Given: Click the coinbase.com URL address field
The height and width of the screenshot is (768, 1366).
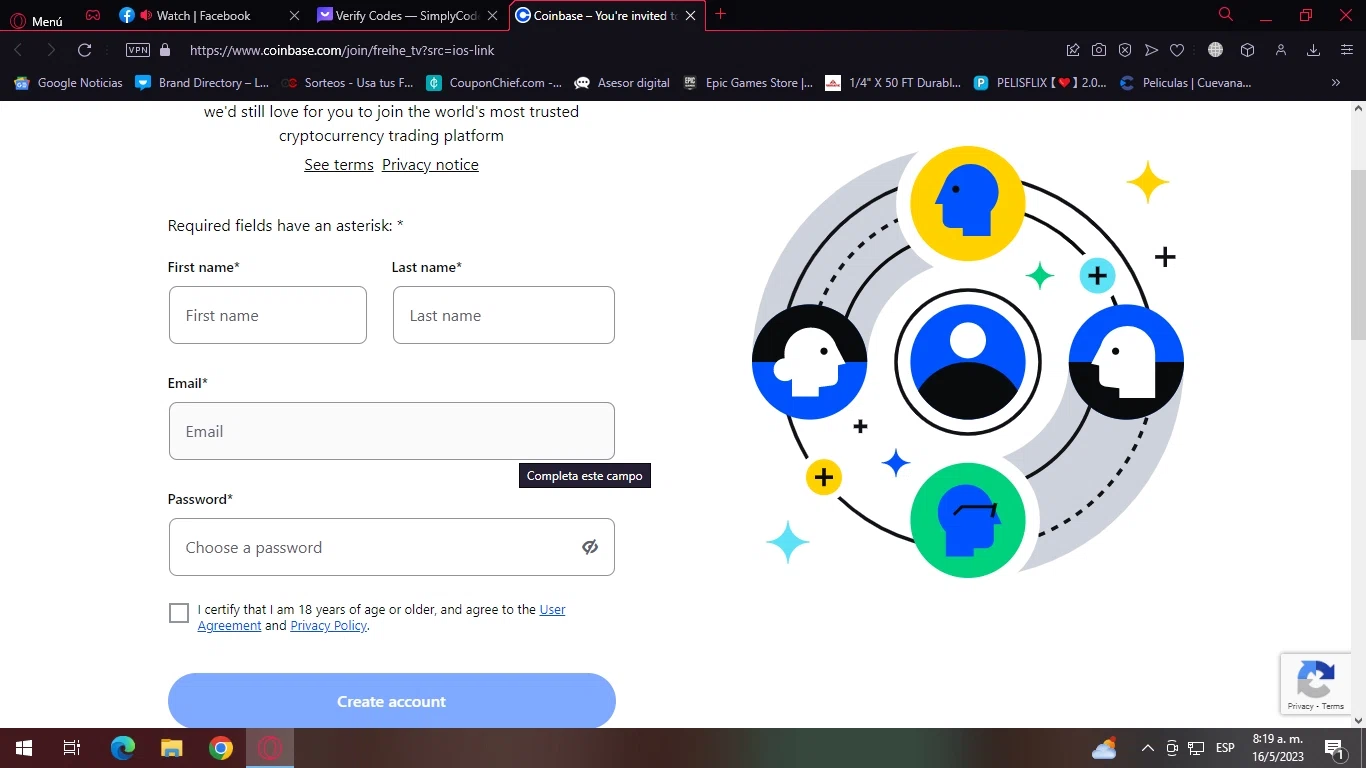Looking at the screenshot, I should [342, 50].
